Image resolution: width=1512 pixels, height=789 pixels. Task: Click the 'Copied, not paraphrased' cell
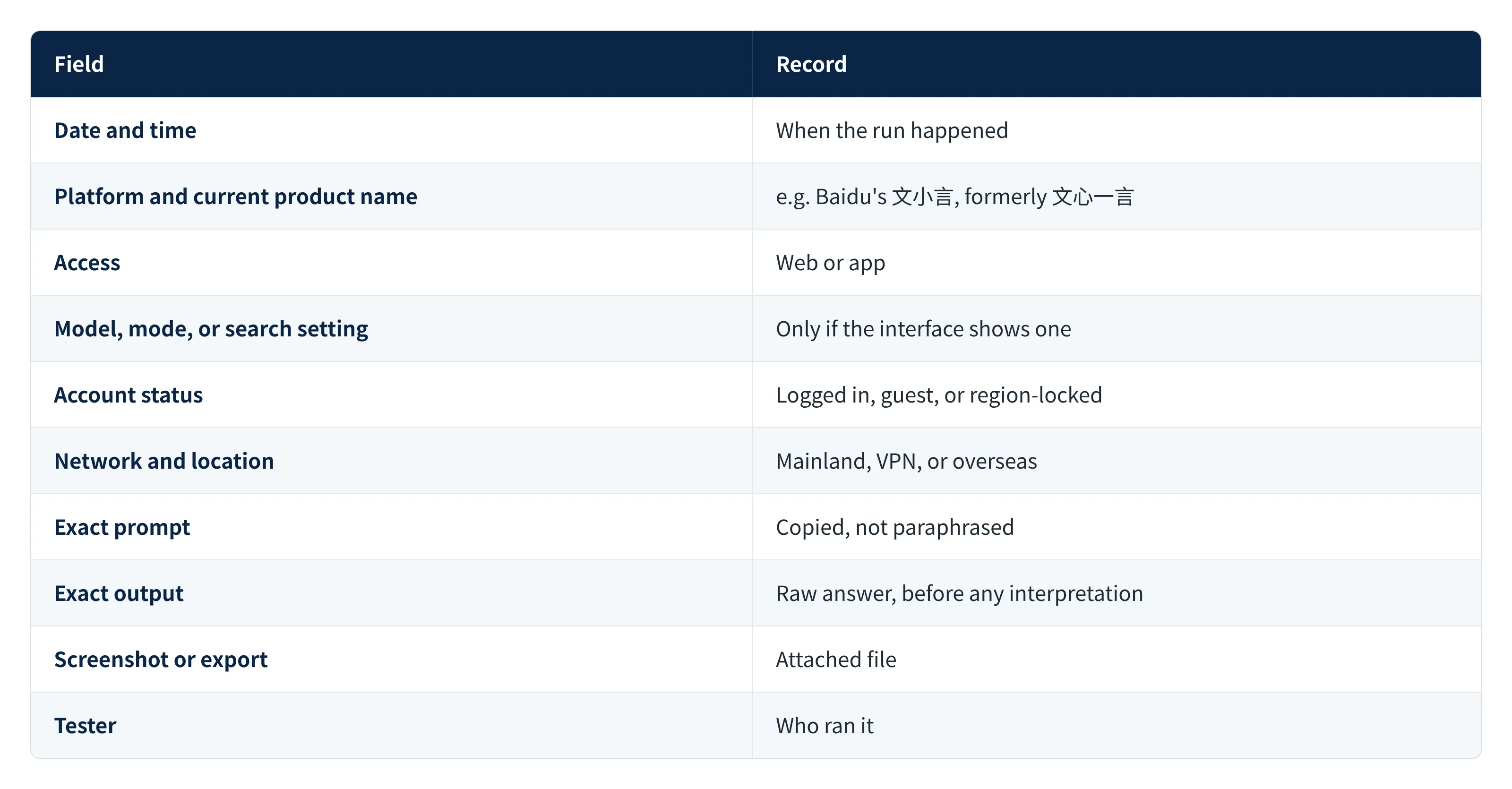point(1117,527)
